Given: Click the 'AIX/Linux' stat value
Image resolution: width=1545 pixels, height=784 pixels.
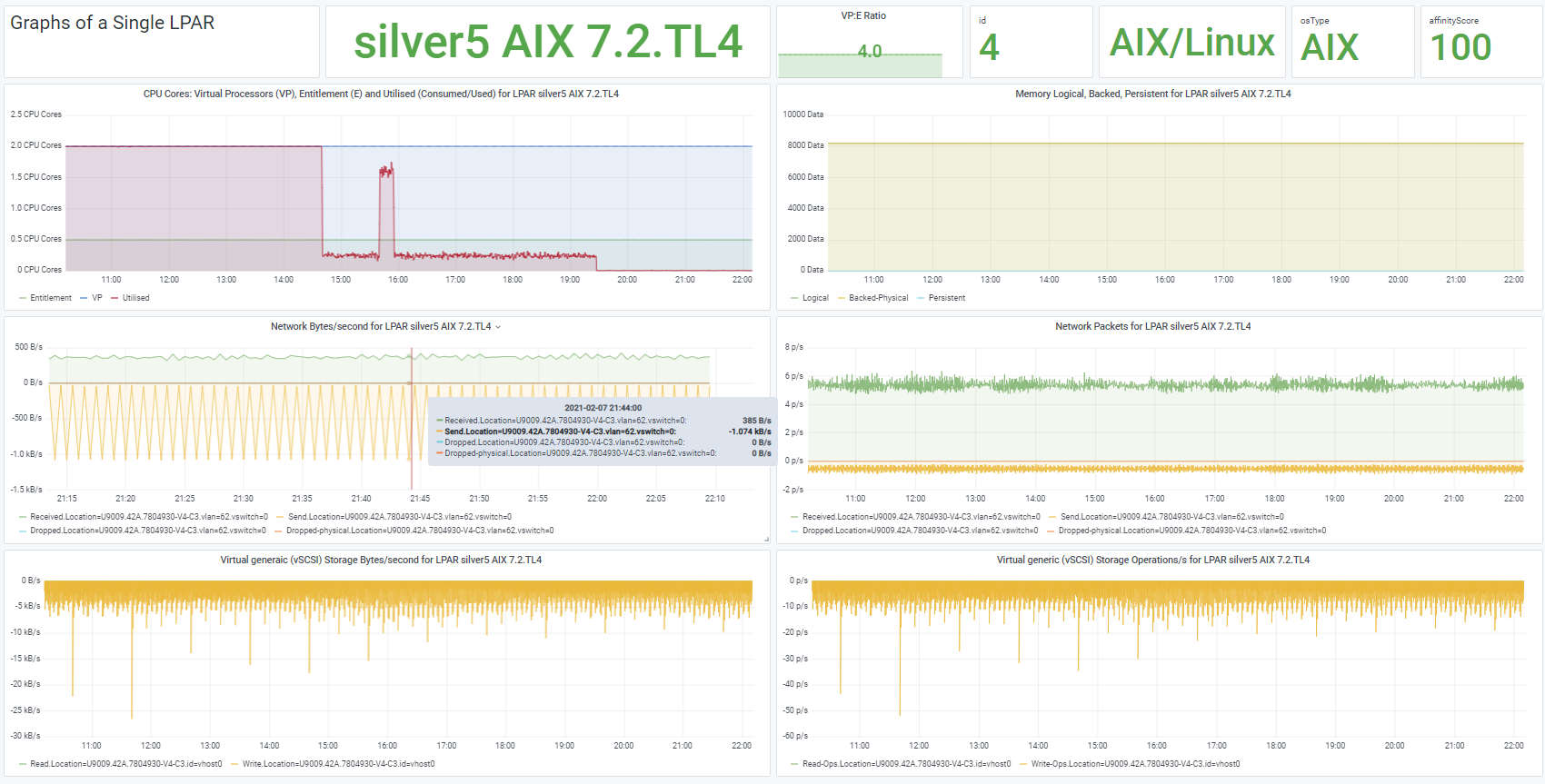Looking at the screenshot, I should pyautogui.click(x=1192, y=43).
